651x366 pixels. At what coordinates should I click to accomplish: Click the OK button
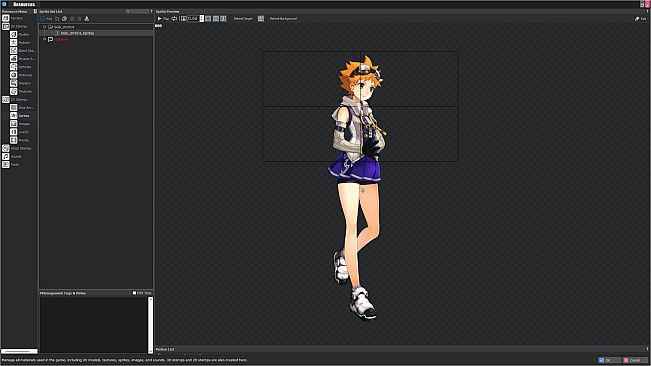609,360
